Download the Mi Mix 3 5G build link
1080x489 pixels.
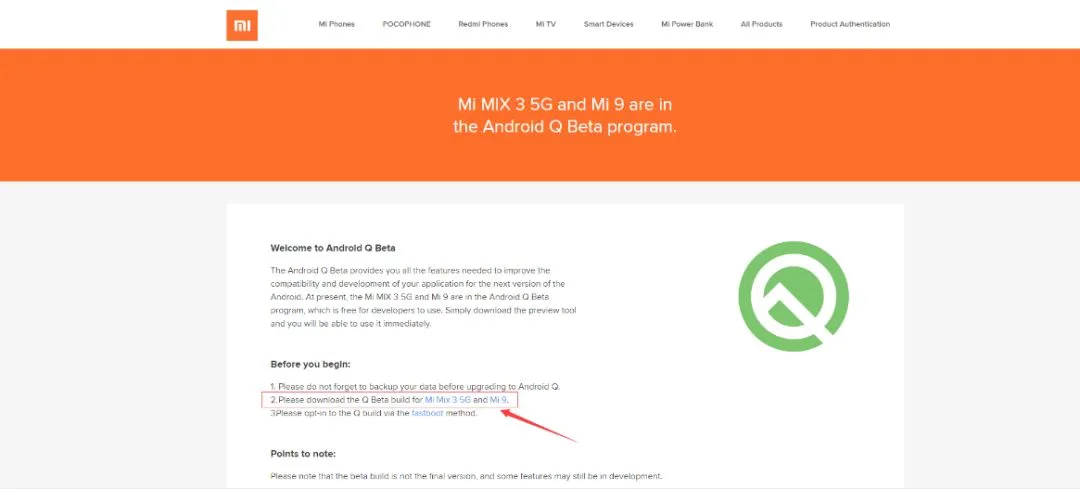tap(448, 399)
